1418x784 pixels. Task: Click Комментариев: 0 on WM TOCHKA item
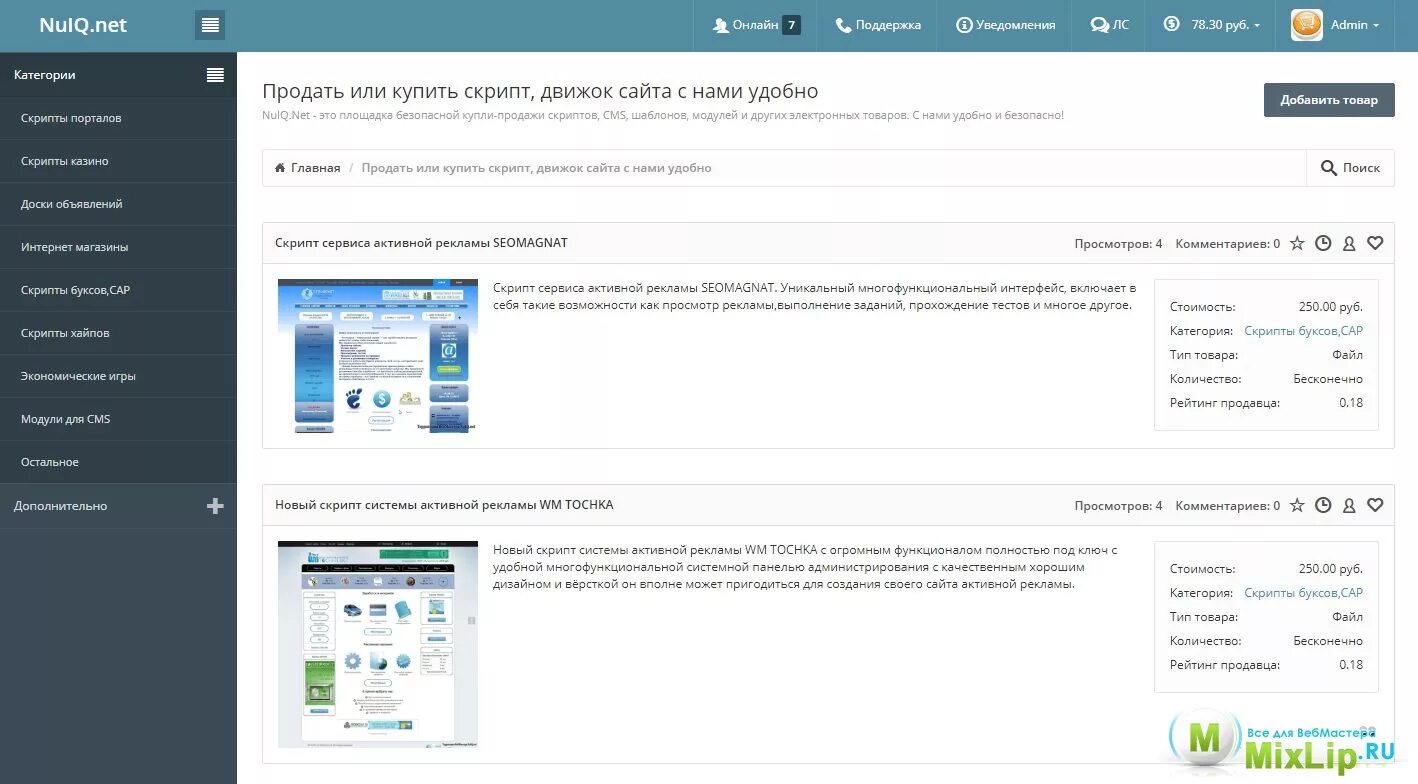click(x=1227, y=505)
